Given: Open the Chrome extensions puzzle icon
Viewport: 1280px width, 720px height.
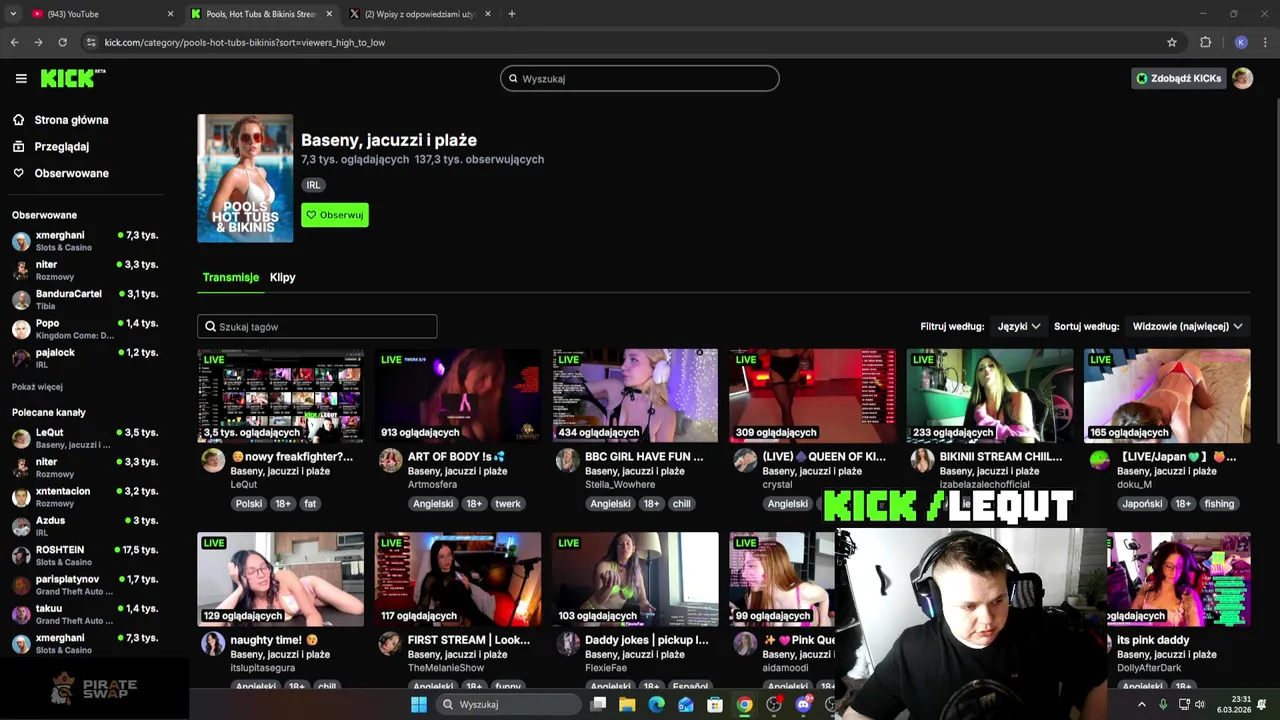Looking at the screenshot, I should pyautogui.click(x=1205, y=42).
